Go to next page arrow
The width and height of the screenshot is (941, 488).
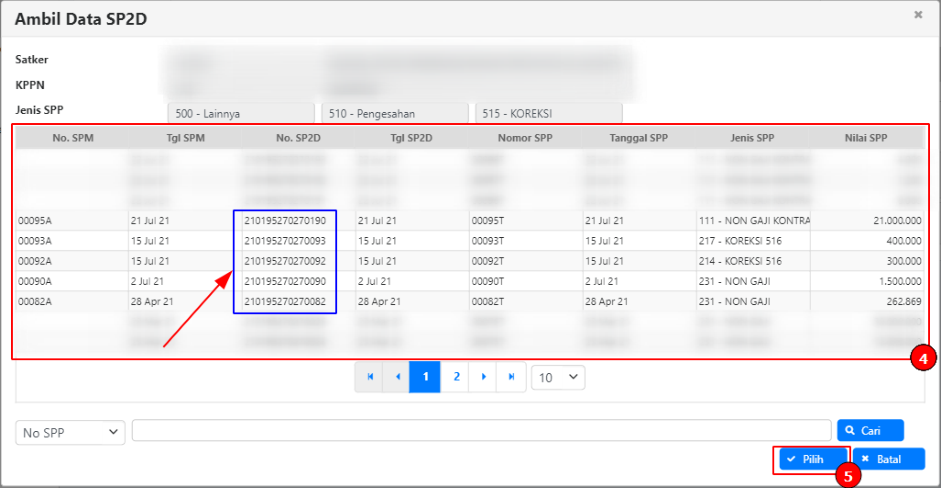click(484, 377)
